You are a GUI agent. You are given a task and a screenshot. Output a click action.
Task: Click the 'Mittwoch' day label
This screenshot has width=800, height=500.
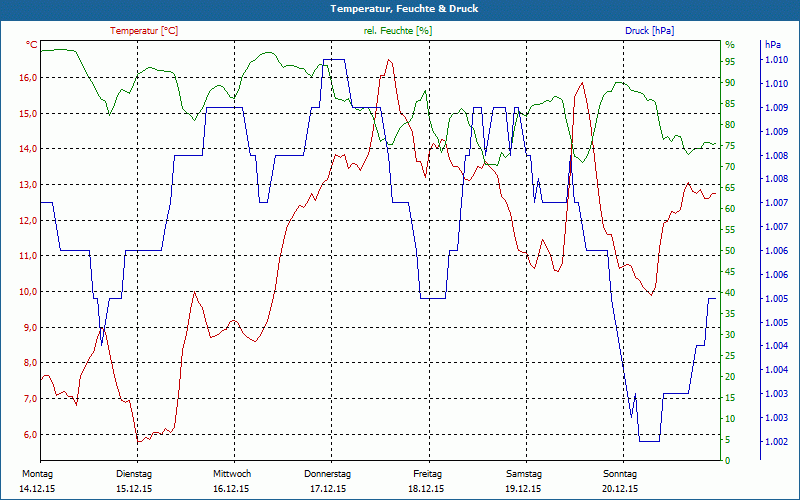232,473
